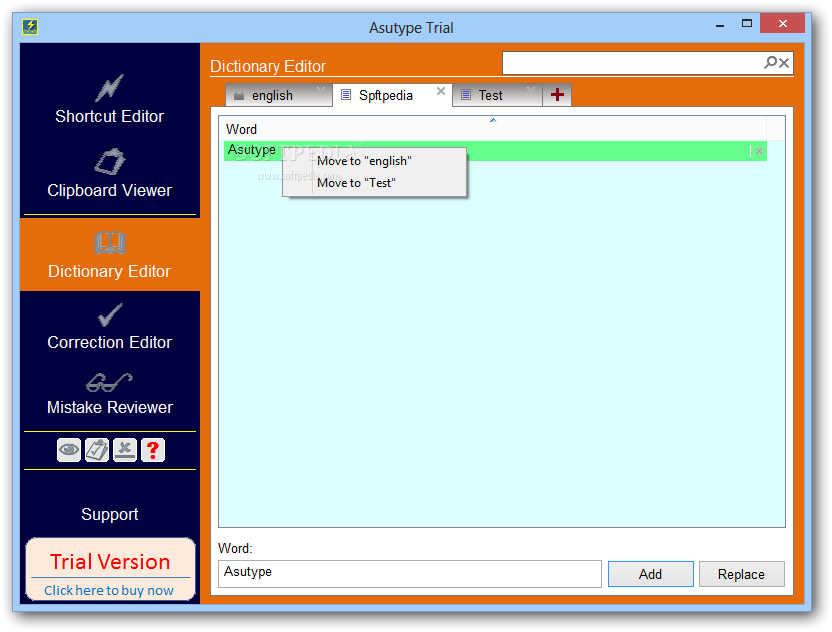
Task: Close the Spftpedia dictionary tab
Action: point(440,91)
